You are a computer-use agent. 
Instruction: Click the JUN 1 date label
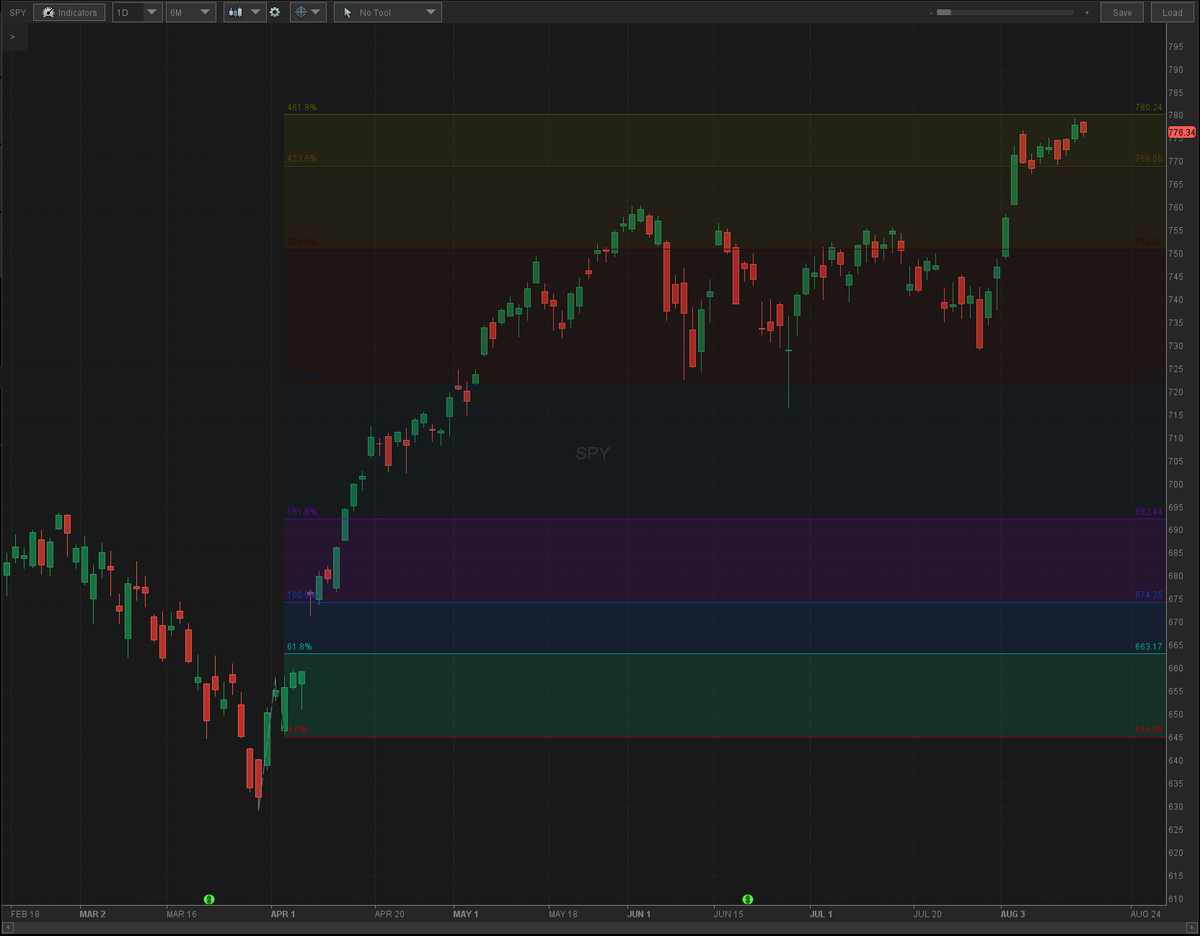[637, 914]
